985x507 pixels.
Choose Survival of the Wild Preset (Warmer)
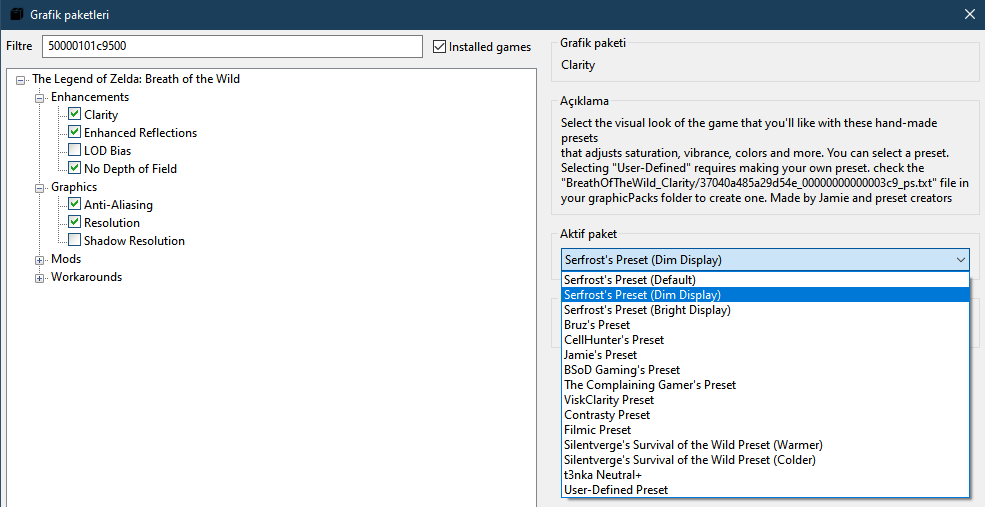[x=765, y=445]
